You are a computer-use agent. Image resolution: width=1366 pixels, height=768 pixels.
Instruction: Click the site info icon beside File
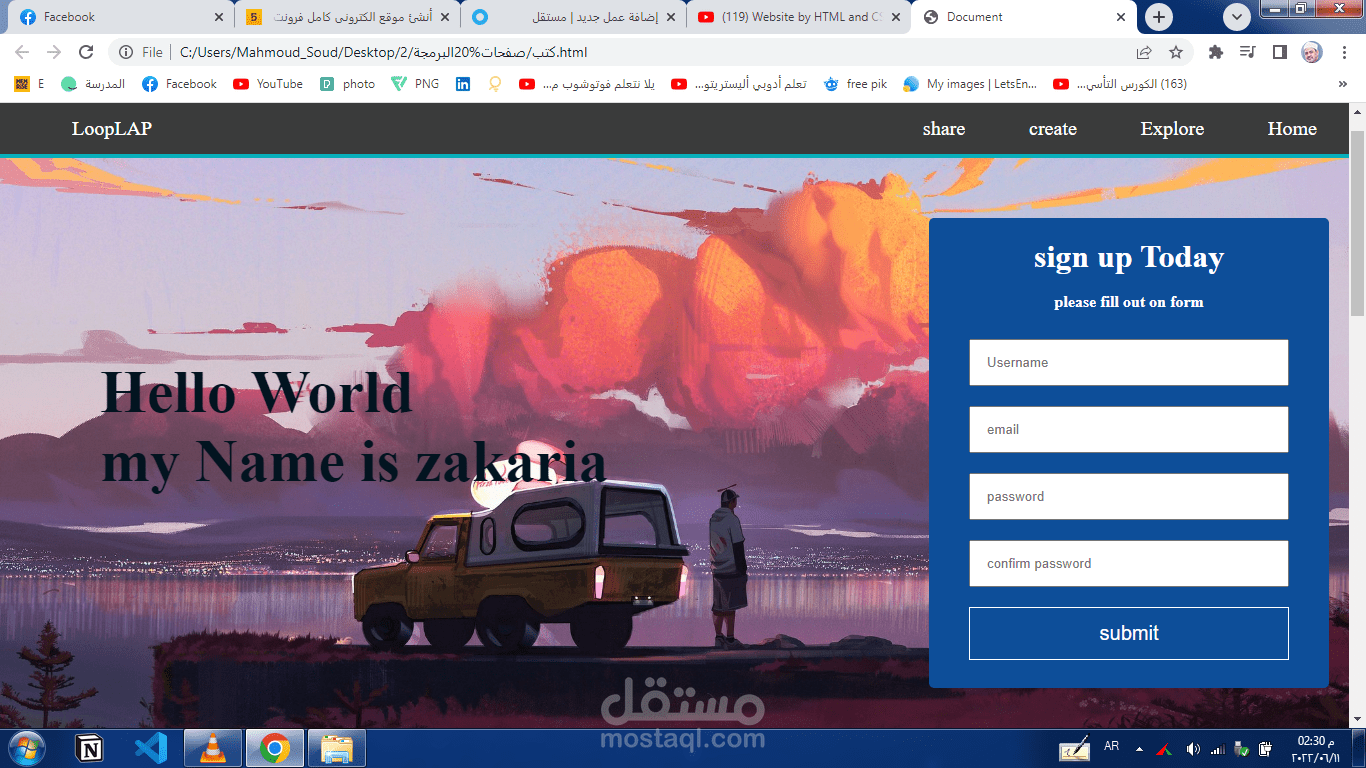click(x=126, y=52)
